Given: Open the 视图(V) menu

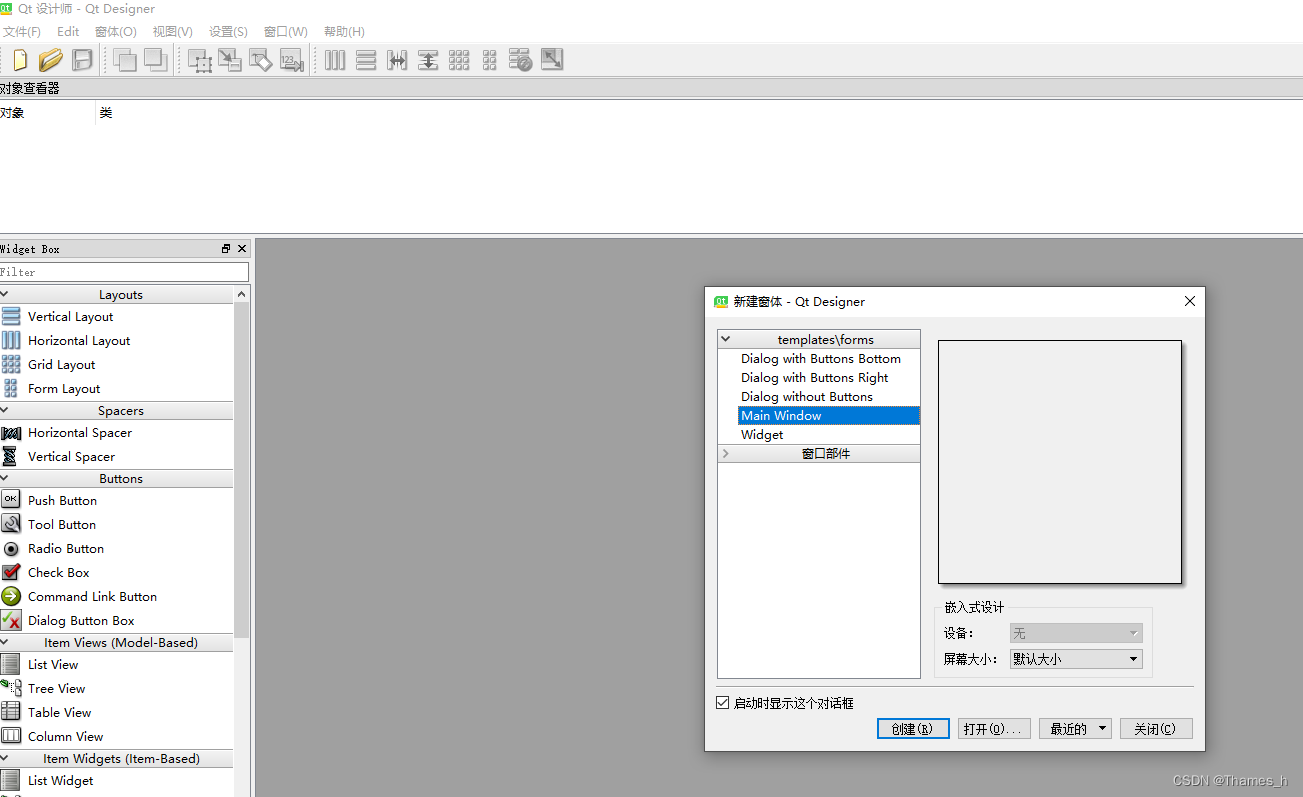Looking at the screenshot, I should coord(173,32).
